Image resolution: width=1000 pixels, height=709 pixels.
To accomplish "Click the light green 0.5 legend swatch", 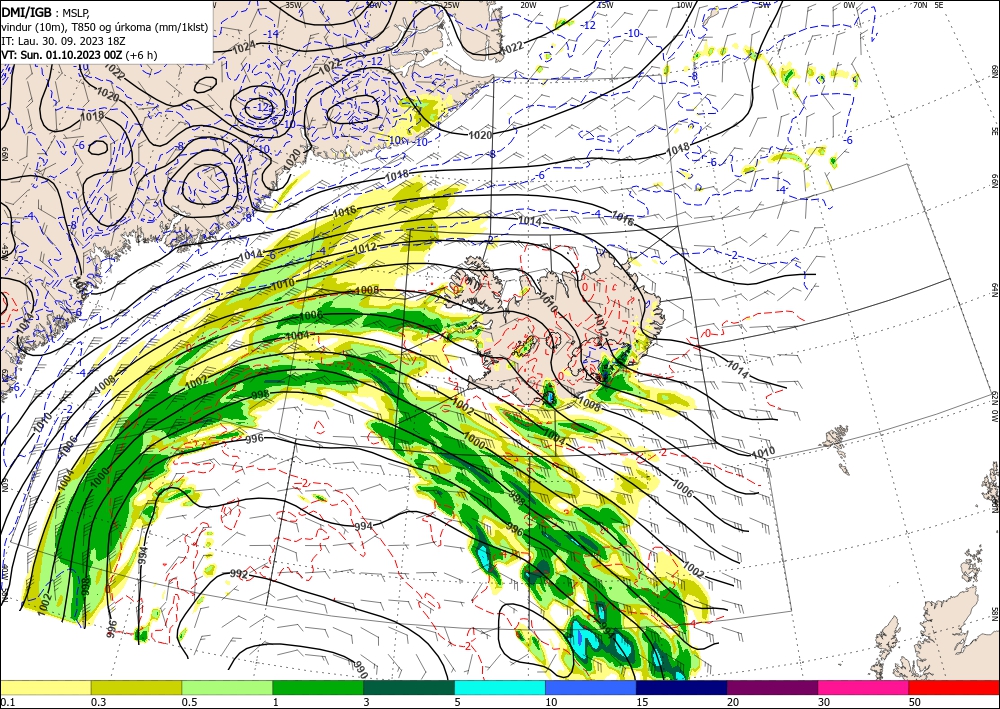I will pos(227,687).
